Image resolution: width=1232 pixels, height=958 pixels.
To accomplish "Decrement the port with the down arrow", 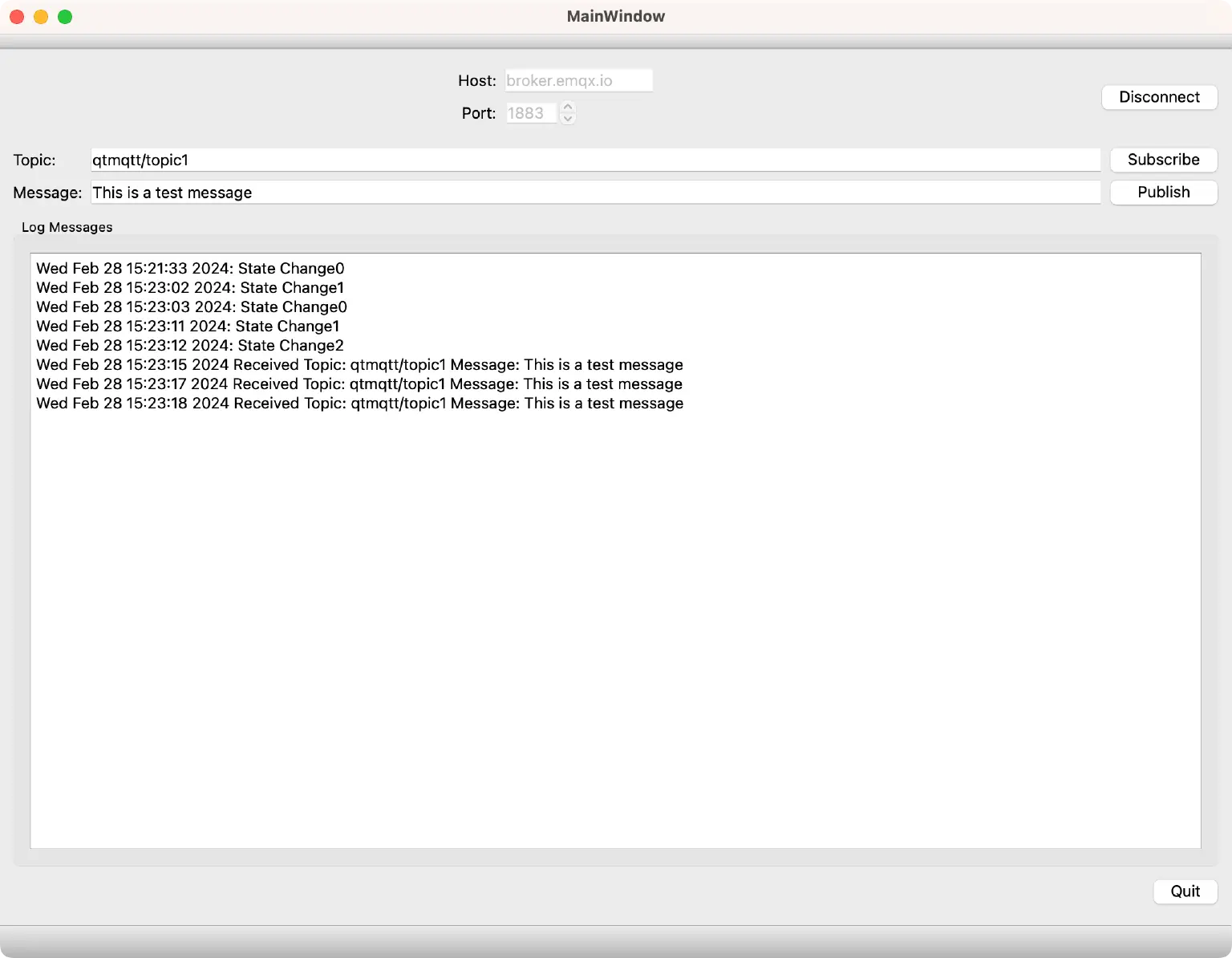I will click(567, 118).
